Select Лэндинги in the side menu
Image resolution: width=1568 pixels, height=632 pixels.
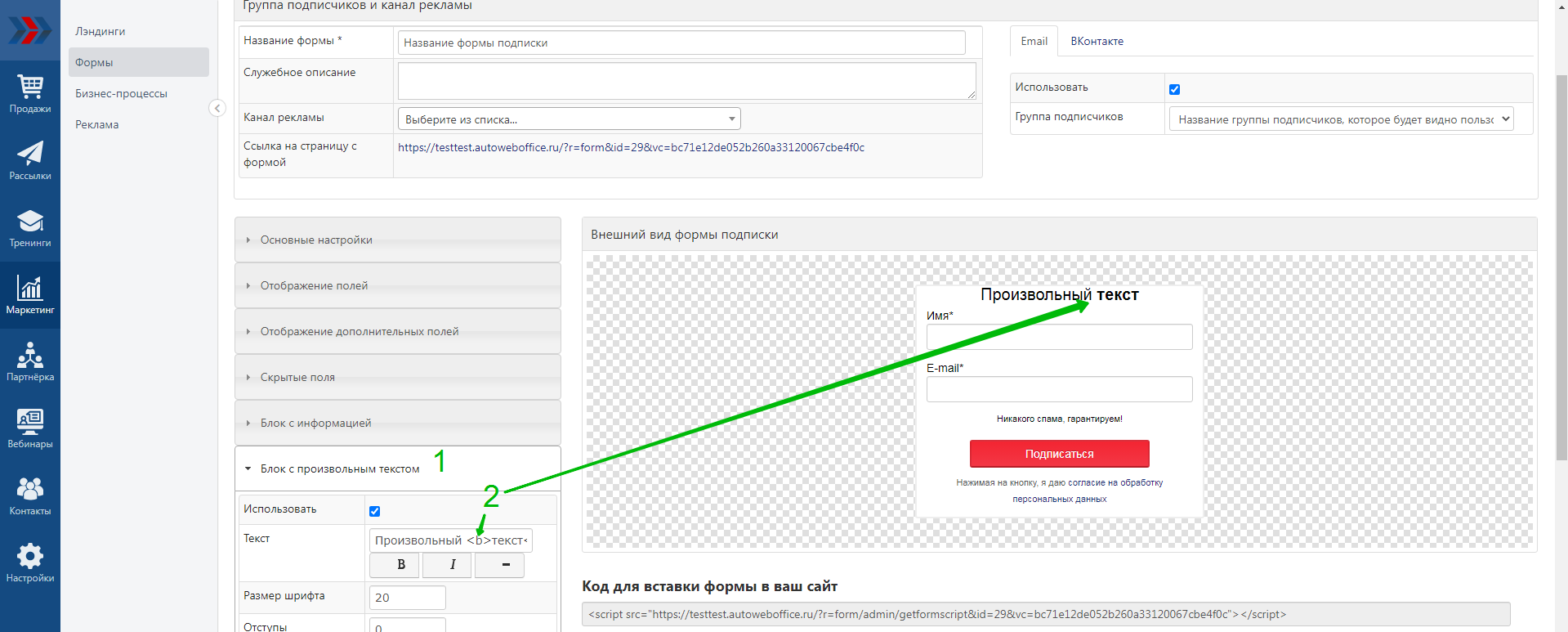(x=101, y=31)
